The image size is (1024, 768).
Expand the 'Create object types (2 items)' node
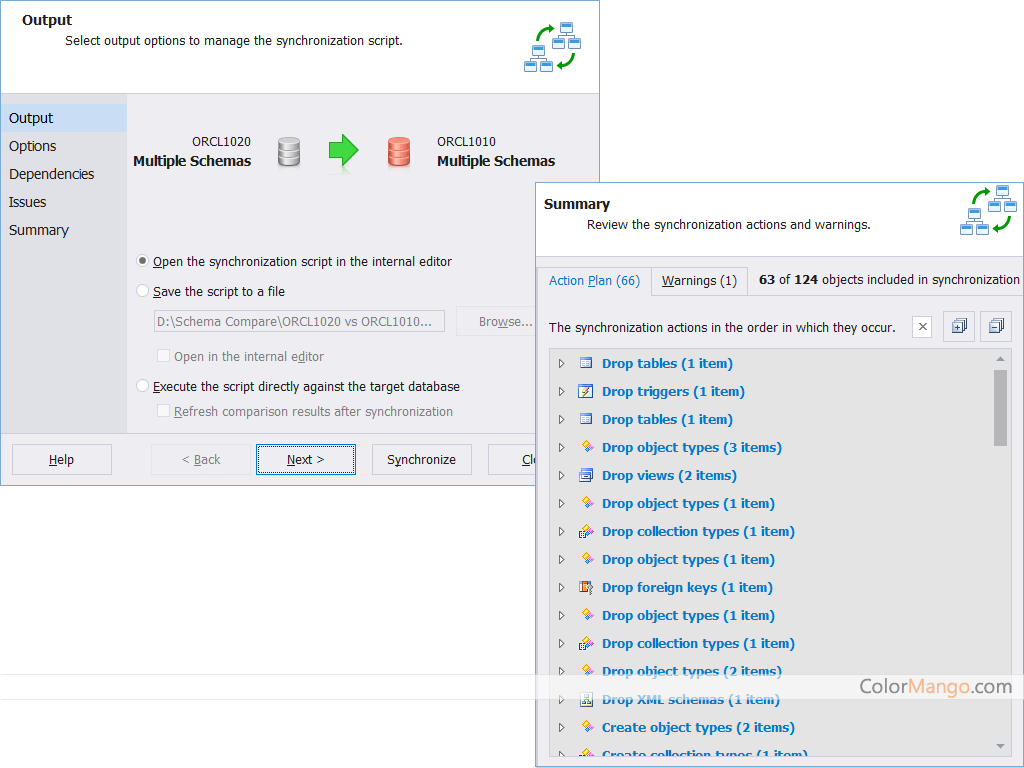(561, 727)
